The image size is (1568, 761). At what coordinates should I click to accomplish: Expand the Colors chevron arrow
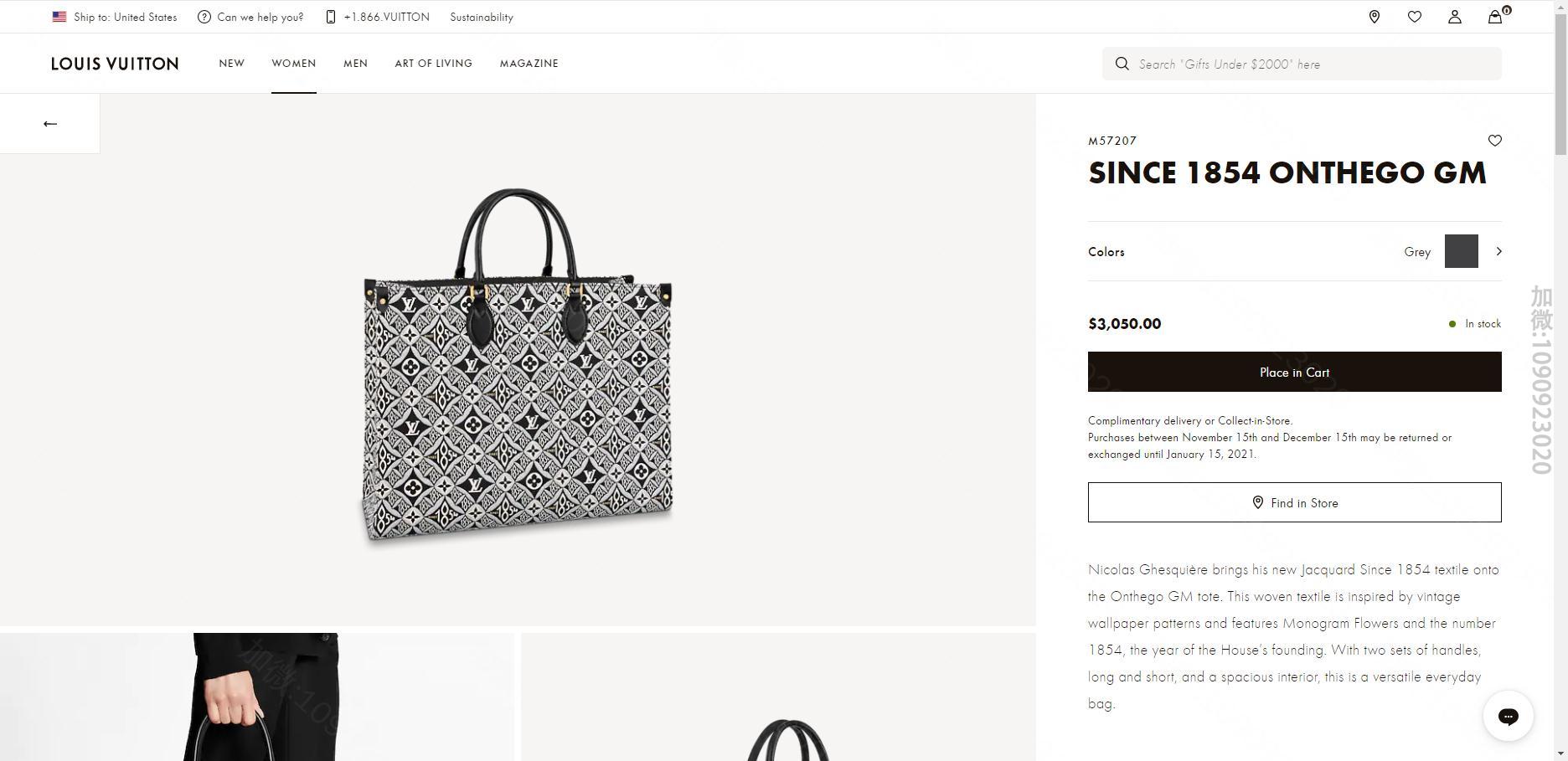(1498, 251)
